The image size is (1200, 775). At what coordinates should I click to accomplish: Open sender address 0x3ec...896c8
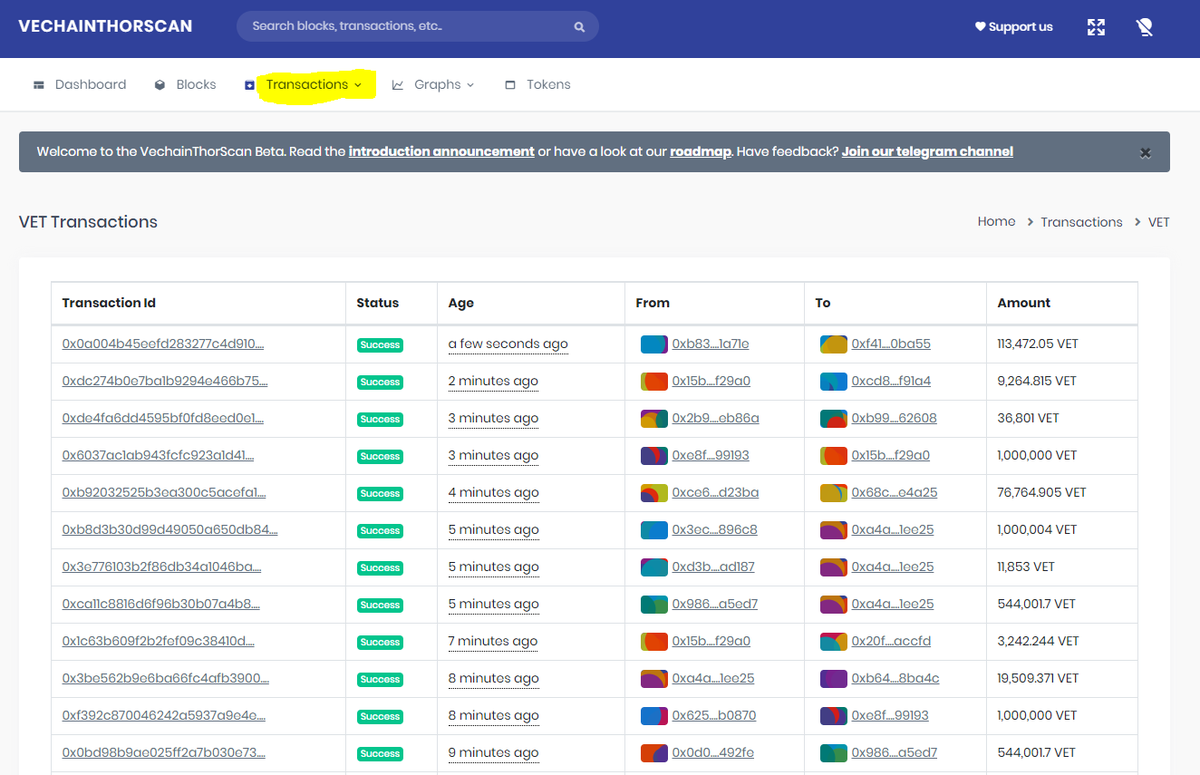(x=714, y=529)
